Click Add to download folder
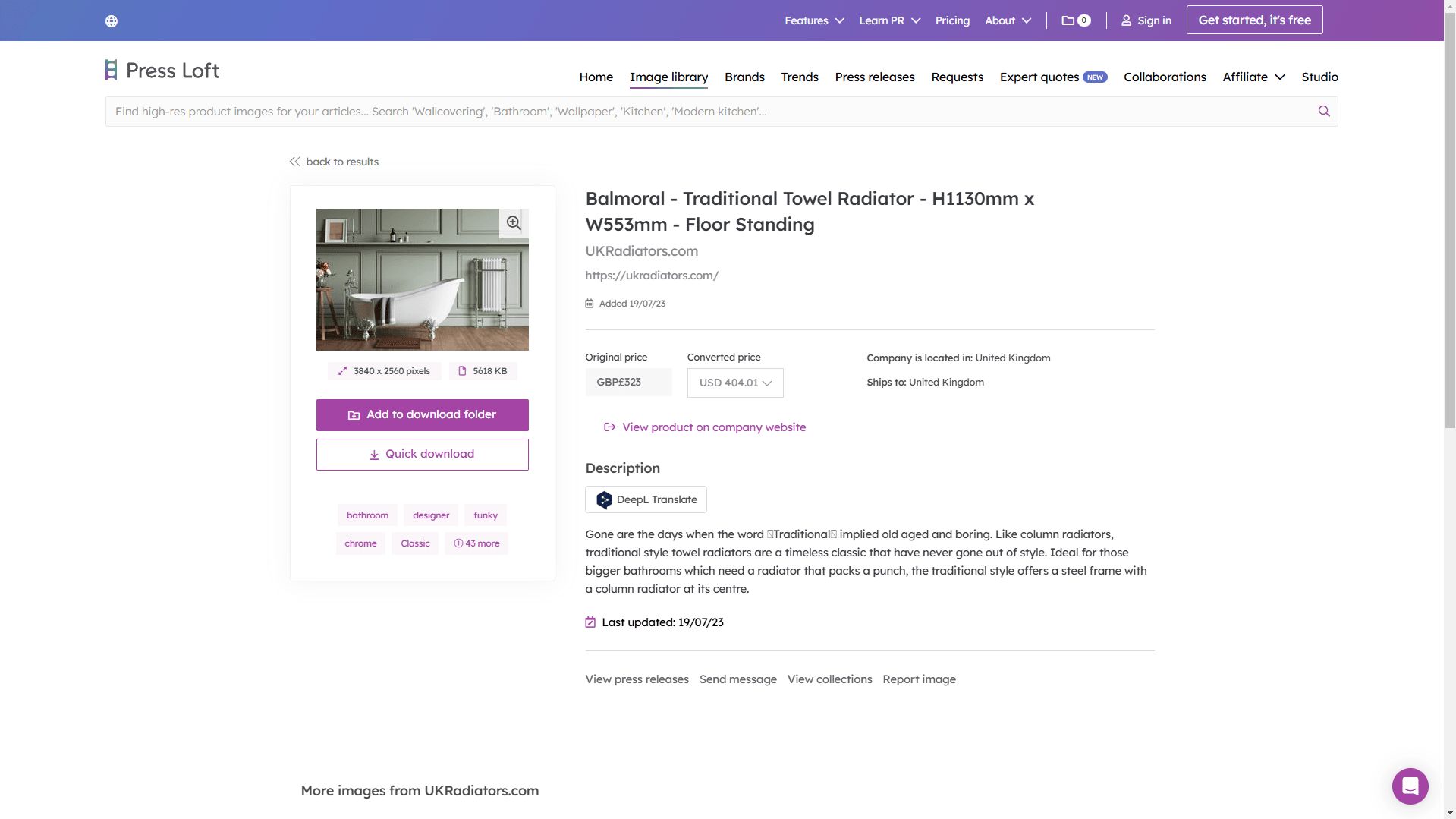Viewport: 1456px width, 819px height. coord(422,414)
